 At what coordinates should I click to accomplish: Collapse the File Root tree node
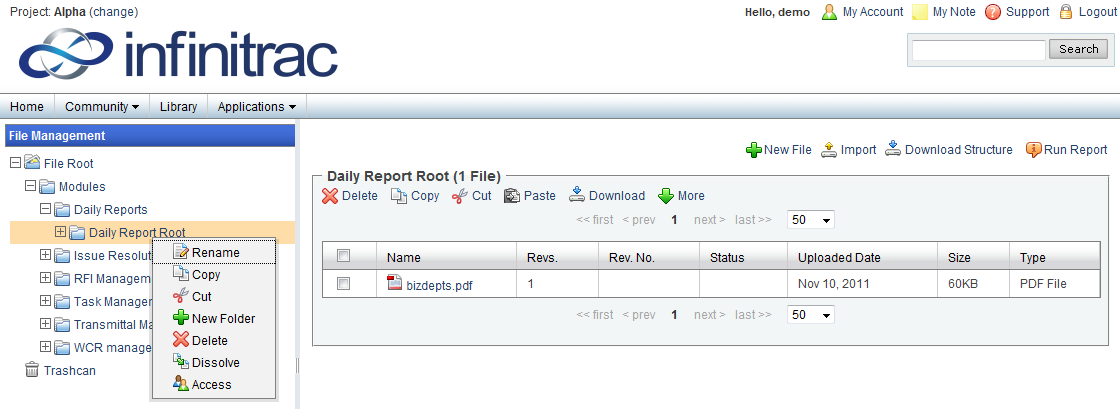click(16, 163)
